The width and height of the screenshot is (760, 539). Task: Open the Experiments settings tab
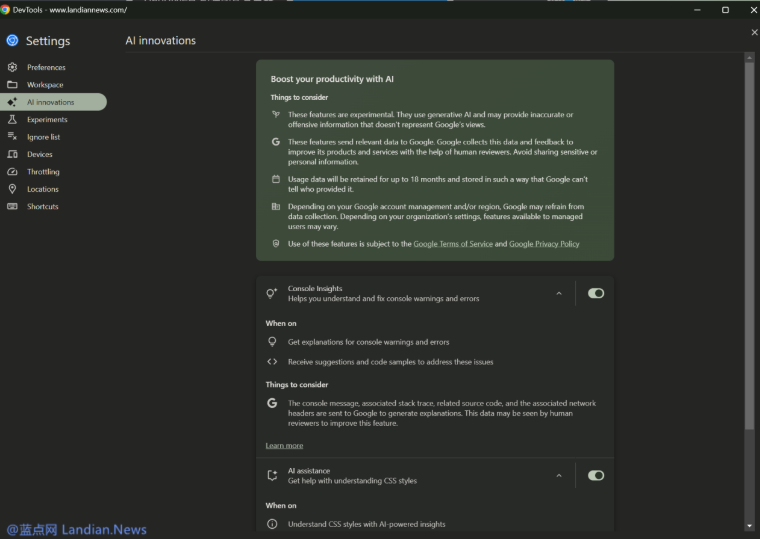pos(47,119)
